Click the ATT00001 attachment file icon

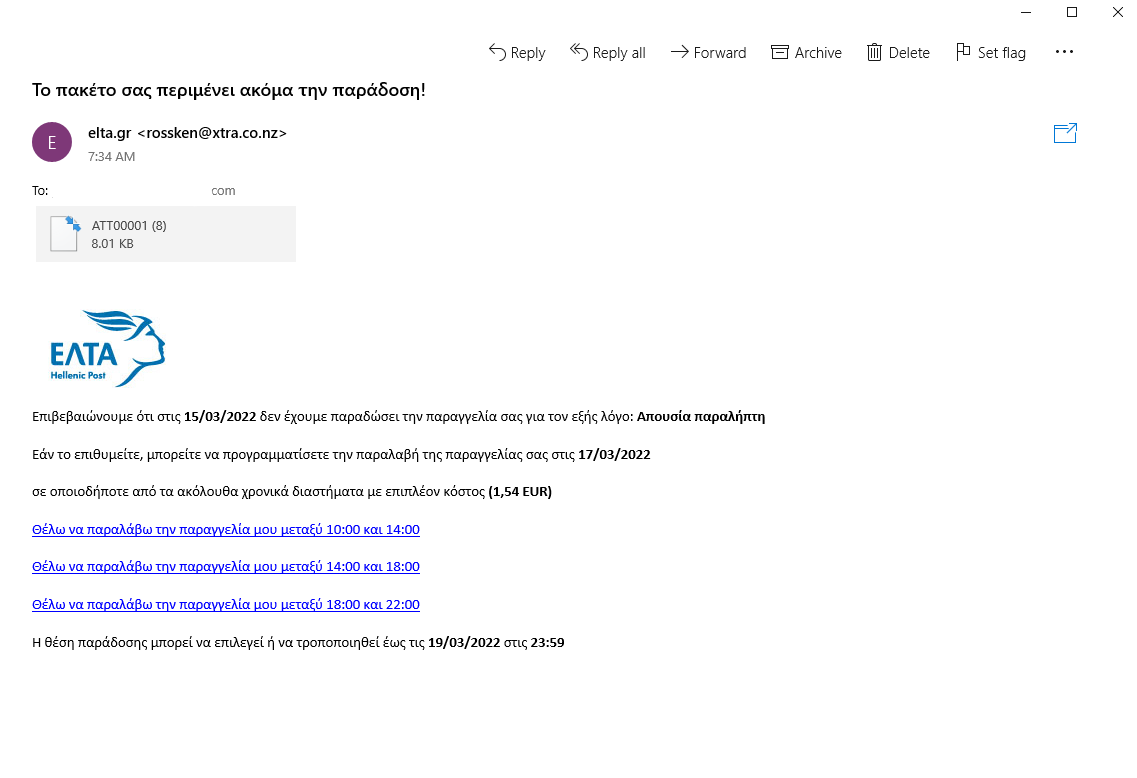(x=65, y=233)
